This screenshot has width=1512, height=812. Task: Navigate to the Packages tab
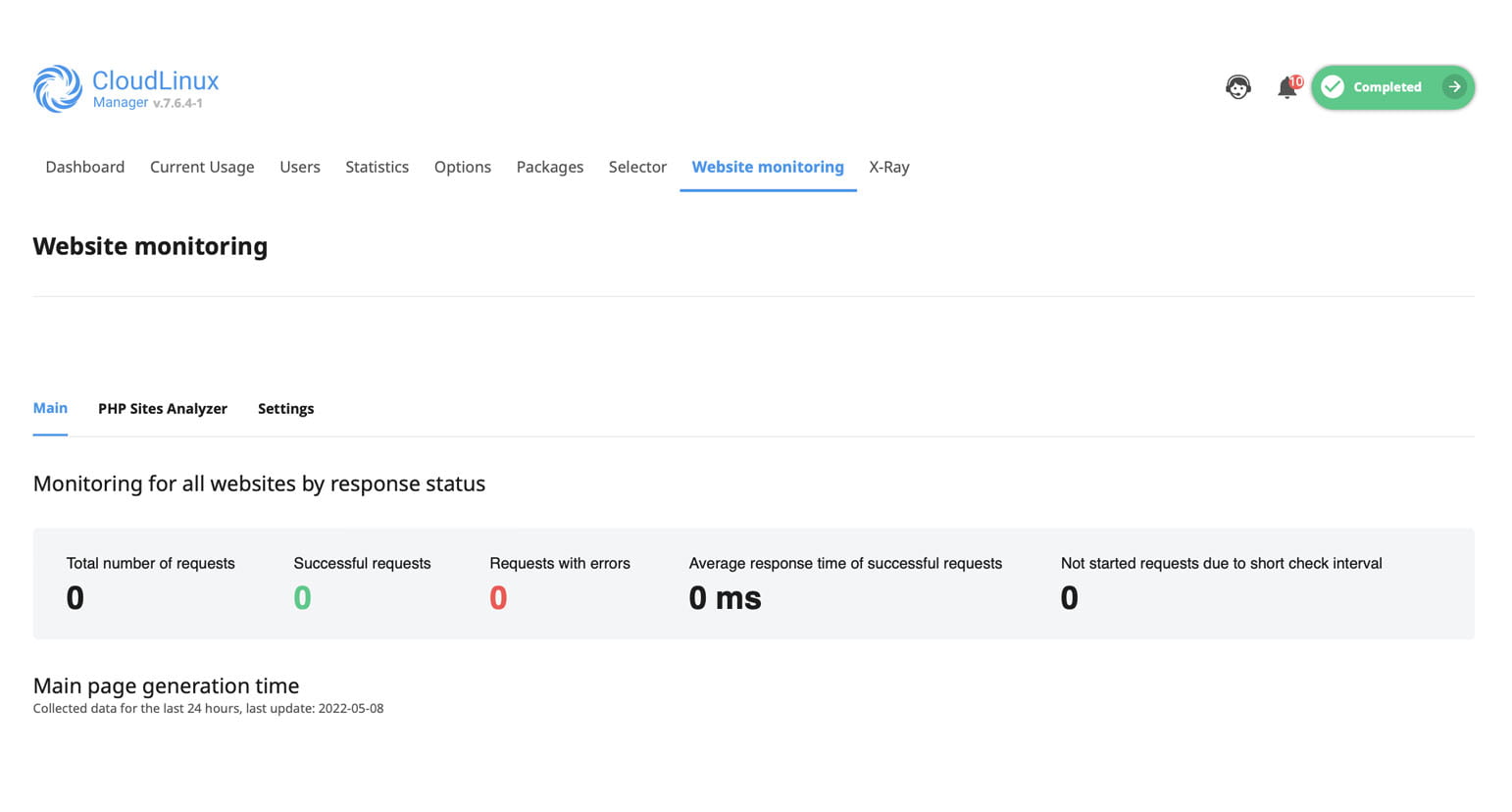click(x=549, y=167)
